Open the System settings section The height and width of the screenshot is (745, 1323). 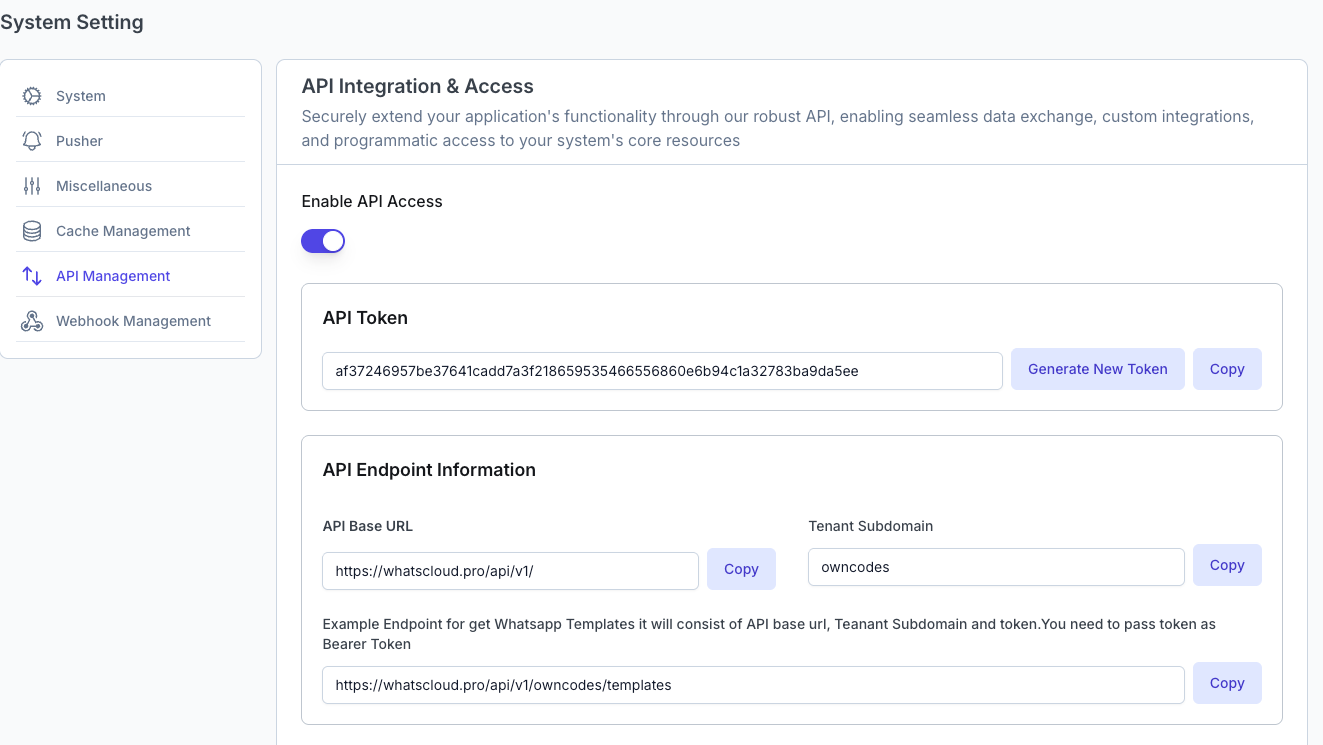point(81,95)
